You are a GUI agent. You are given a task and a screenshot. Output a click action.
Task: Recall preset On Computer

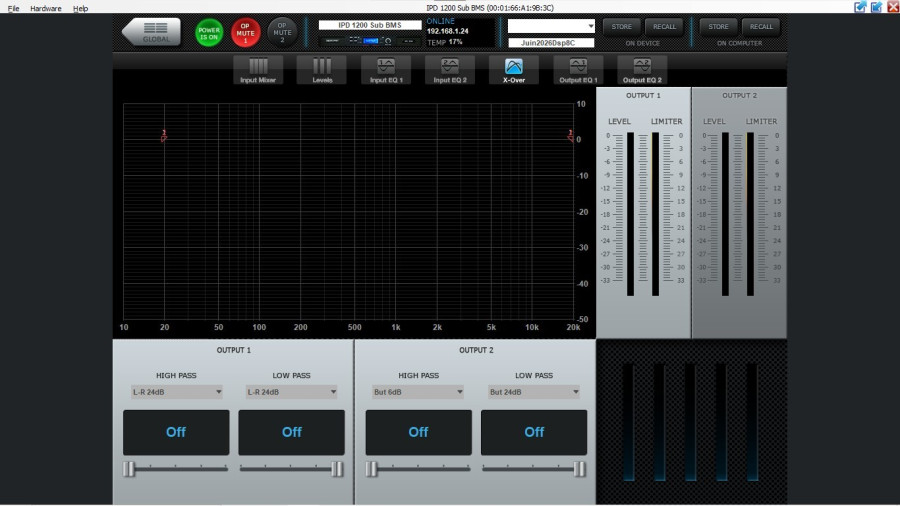pos(761,27)
